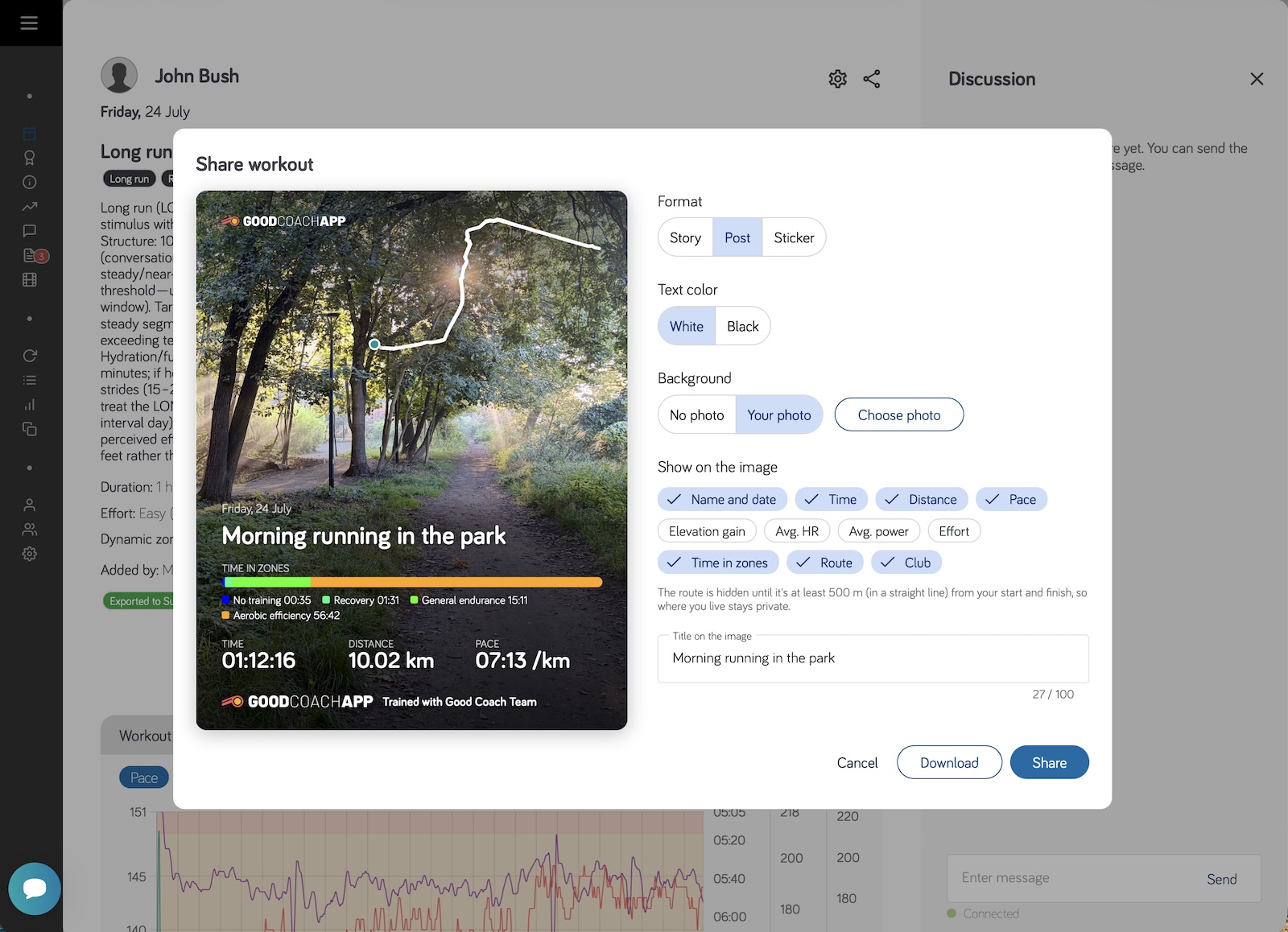The image size is (1288, 932).
Task: Open the users group sidebar icon
Action: tap(30, 530)
